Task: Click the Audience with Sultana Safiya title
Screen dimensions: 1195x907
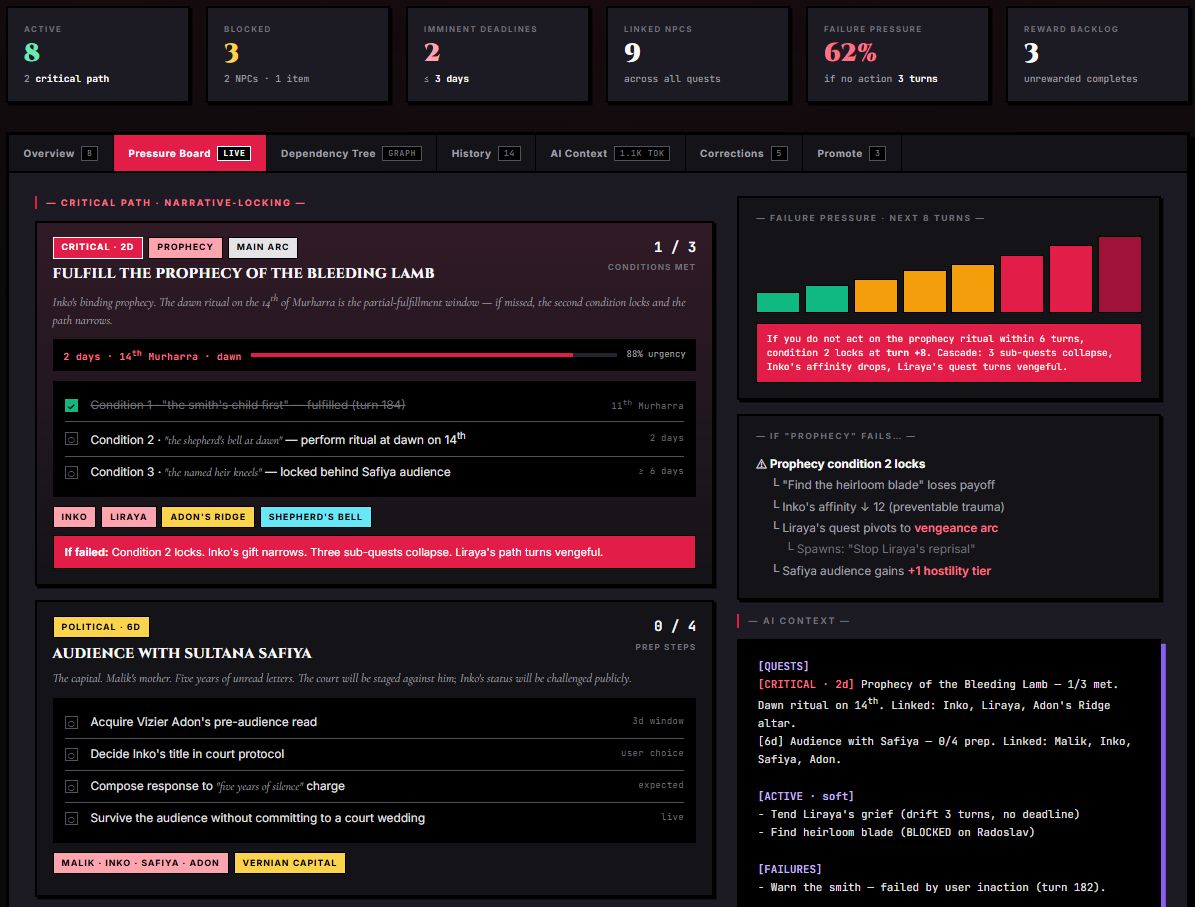Action: pyautogui.click(x=182, y=653)
